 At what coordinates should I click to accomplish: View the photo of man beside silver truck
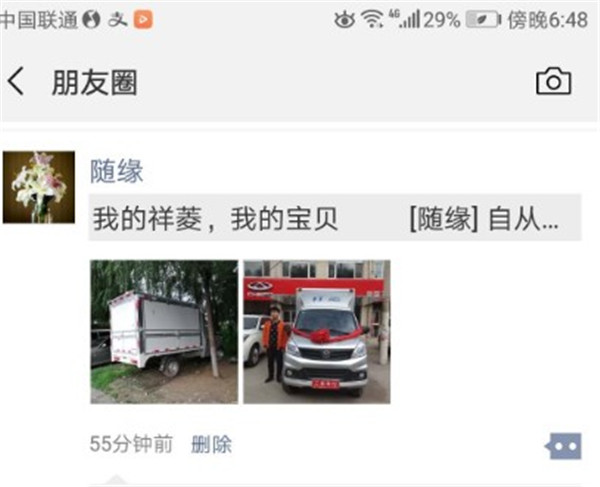[x=317, y=332]
